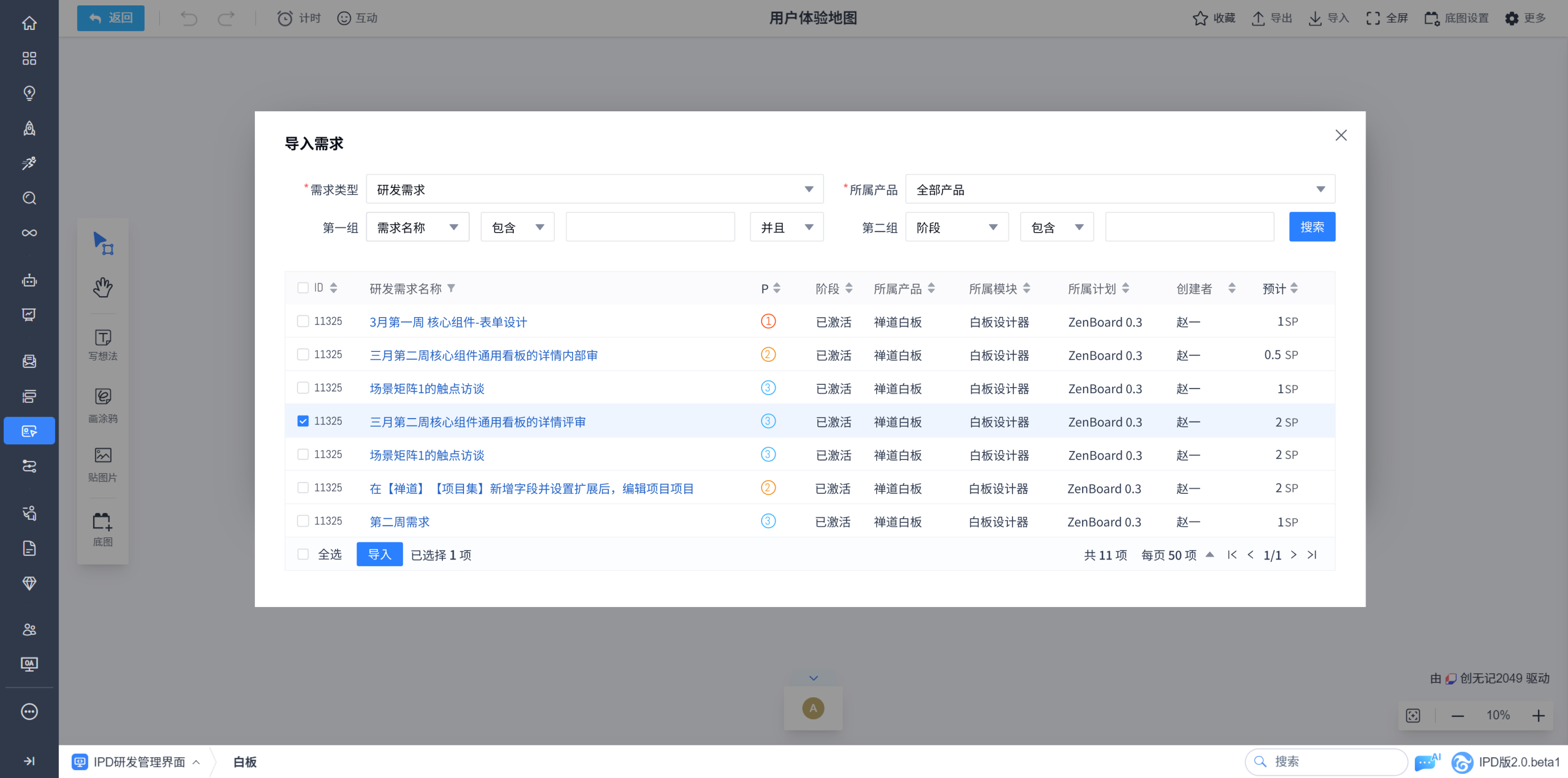The height and width of the screenshot is (778, 1568).
Task: Choose the 写想法 text tool
Action: [102, 344]
